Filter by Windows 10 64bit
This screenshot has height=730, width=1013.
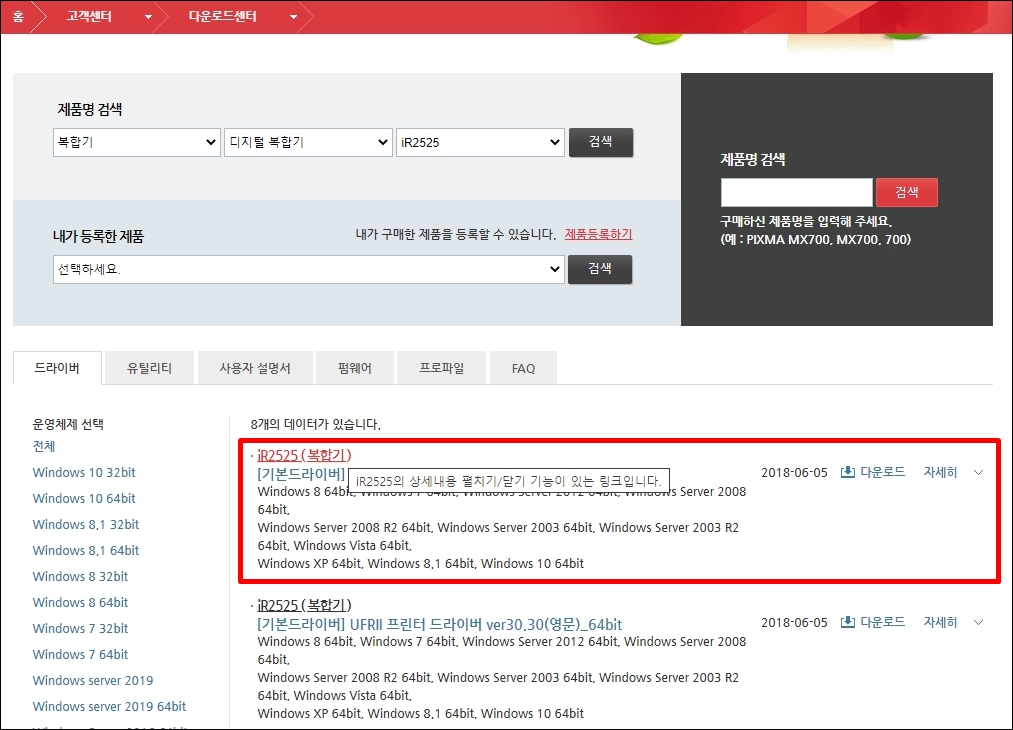(x=84, y=498)
